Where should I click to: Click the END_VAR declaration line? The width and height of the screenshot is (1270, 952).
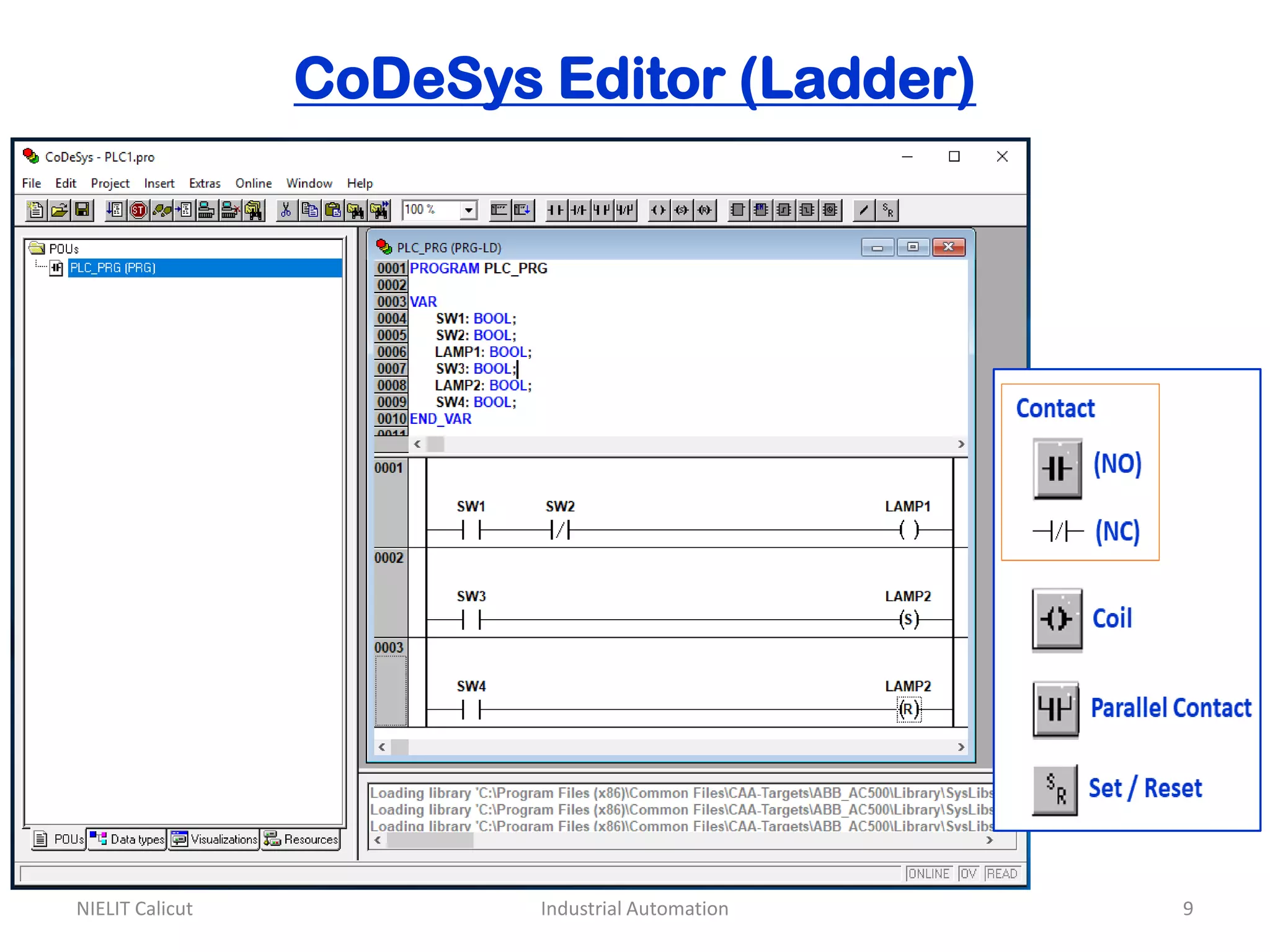point(440,419)
